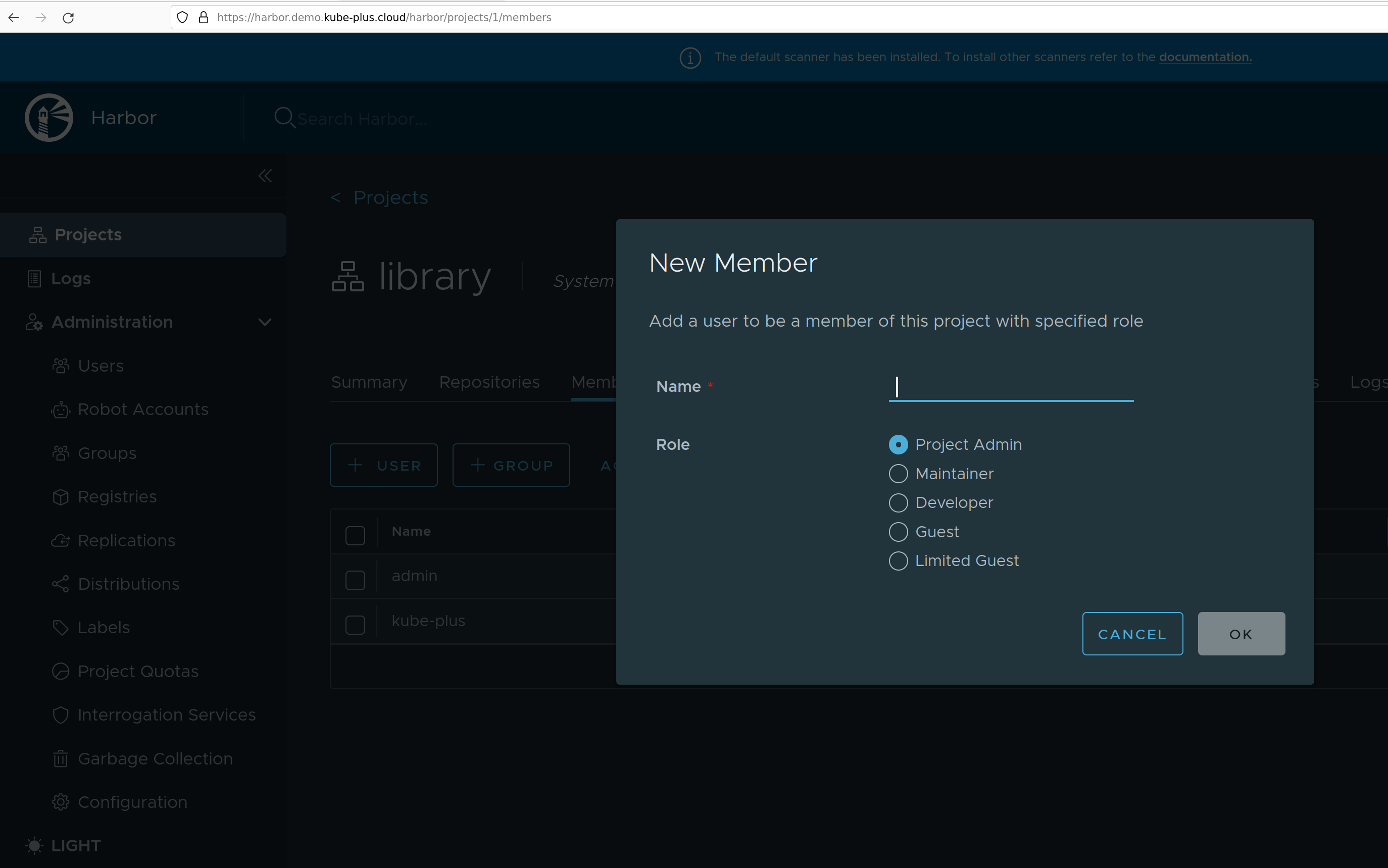Click the Replications cloud icon

pyautogui.click(x=60, y=540)
